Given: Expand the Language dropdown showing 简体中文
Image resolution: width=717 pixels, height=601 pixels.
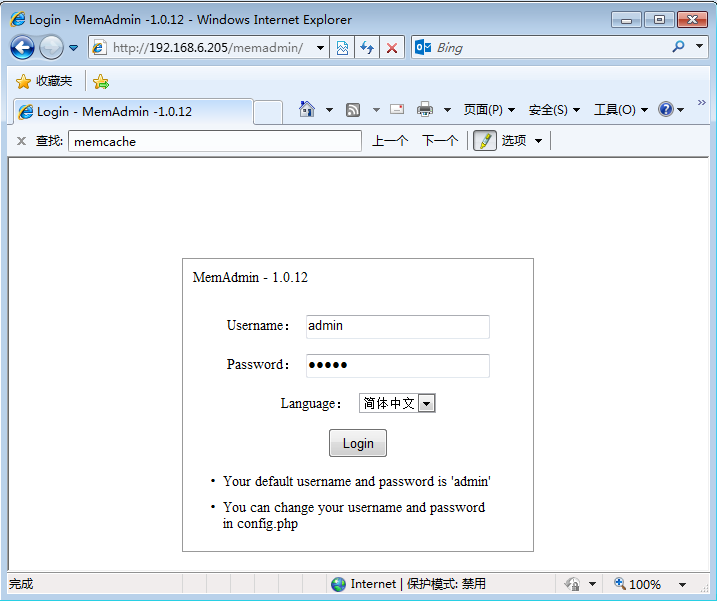Looking at the screenshot, I should point(427,403).
